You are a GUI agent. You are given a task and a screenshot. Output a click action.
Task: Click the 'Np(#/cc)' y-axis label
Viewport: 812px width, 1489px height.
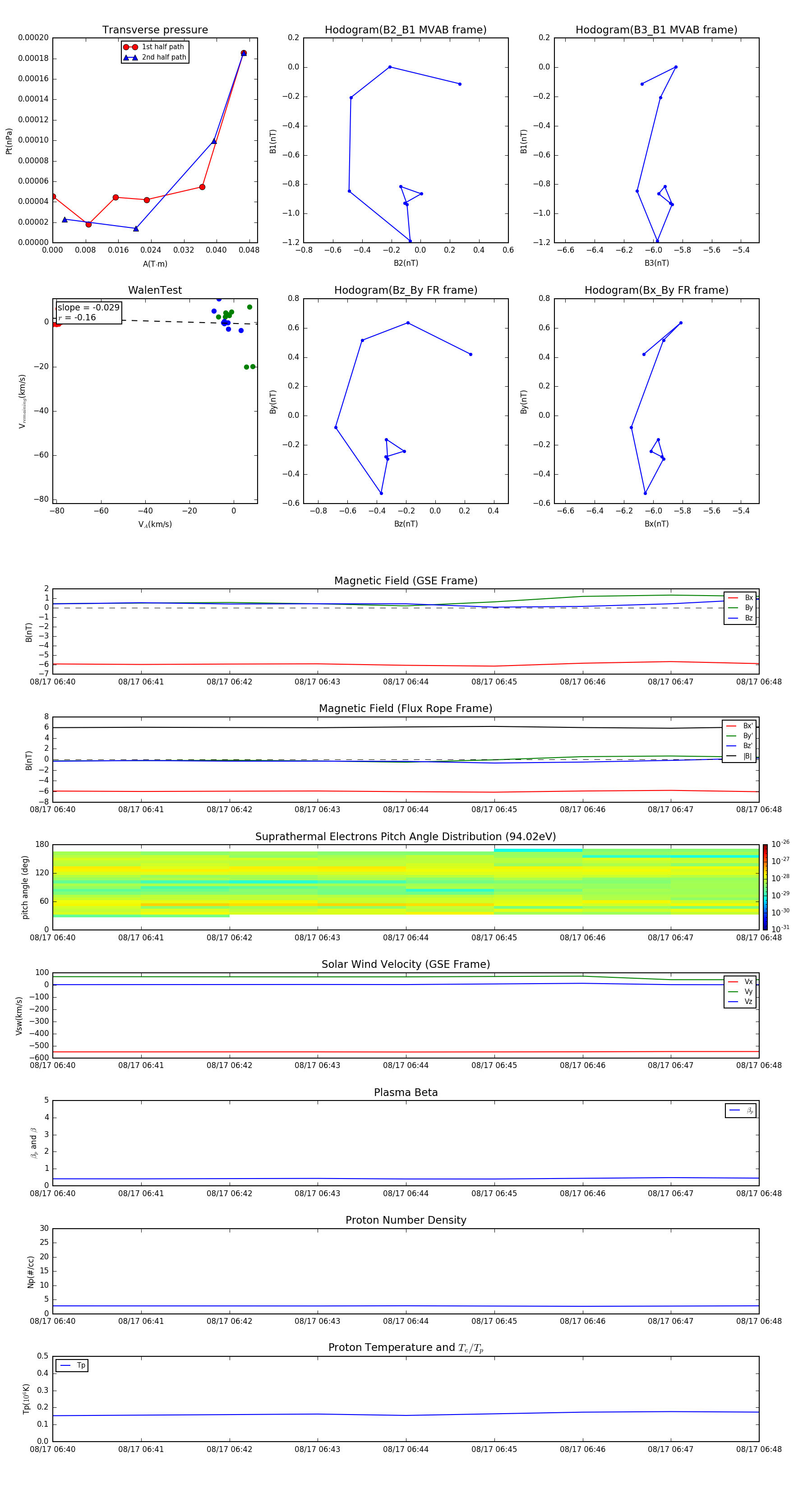click(31, 1272)
